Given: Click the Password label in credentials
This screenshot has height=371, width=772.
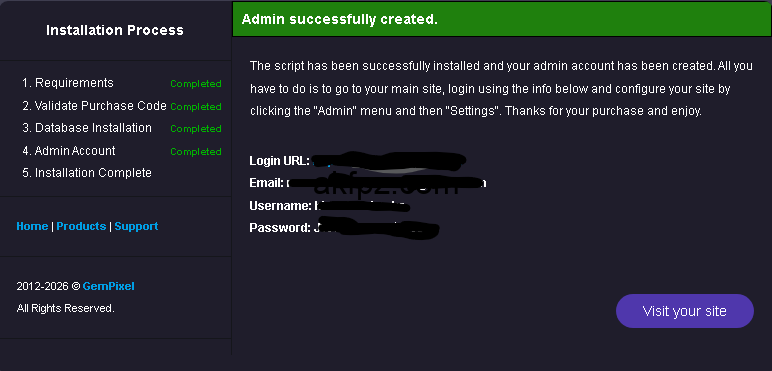Looking at the screenshot, I should click(280, 228).
